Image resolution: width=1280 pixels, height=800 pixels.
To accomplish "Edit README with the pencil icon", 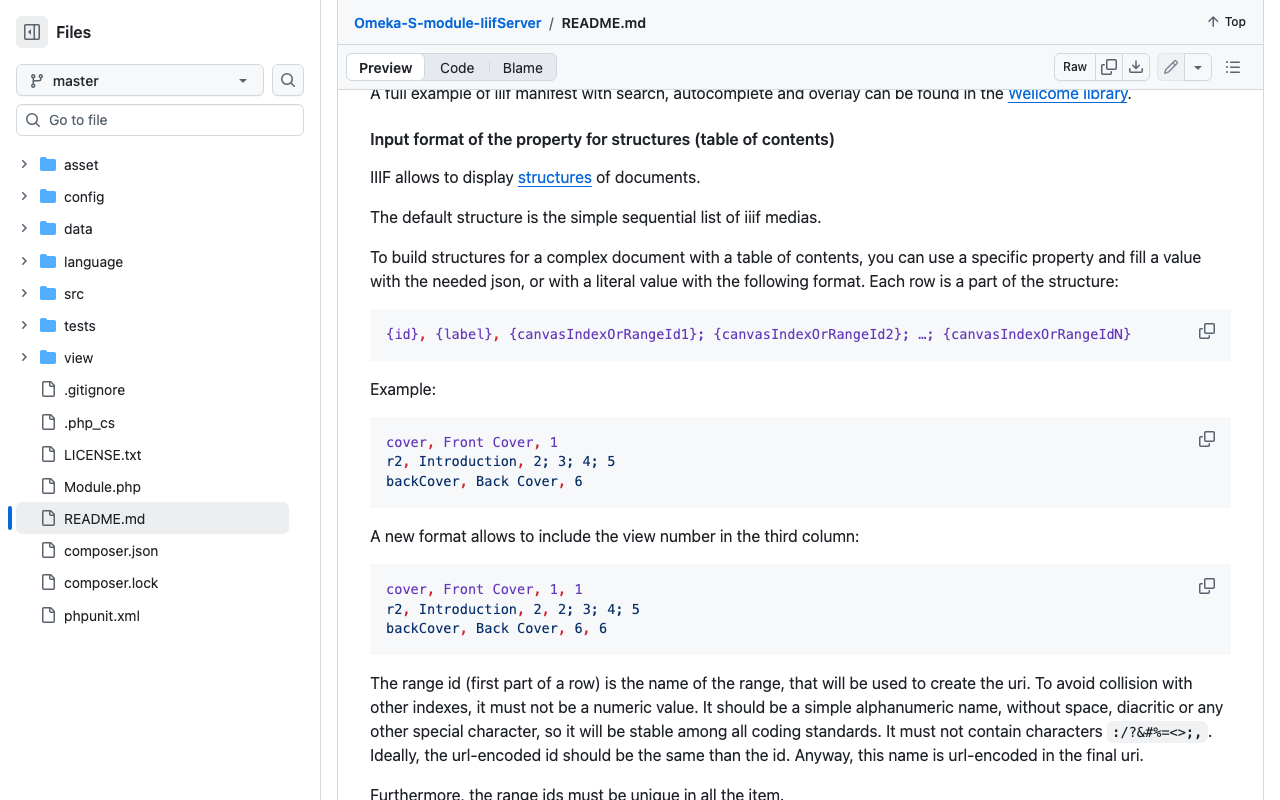I will 1171,67.
